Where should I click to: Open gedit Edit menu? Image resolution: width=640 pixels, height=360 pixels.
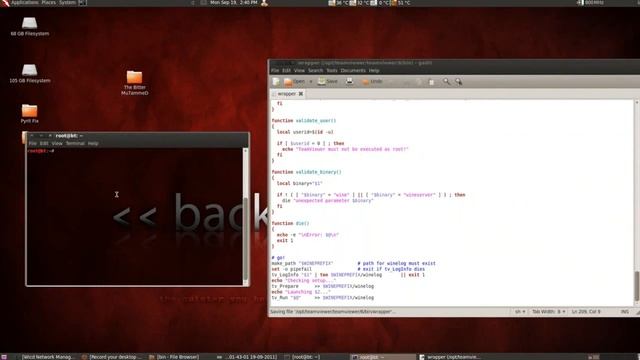click(x=286, y=71)
